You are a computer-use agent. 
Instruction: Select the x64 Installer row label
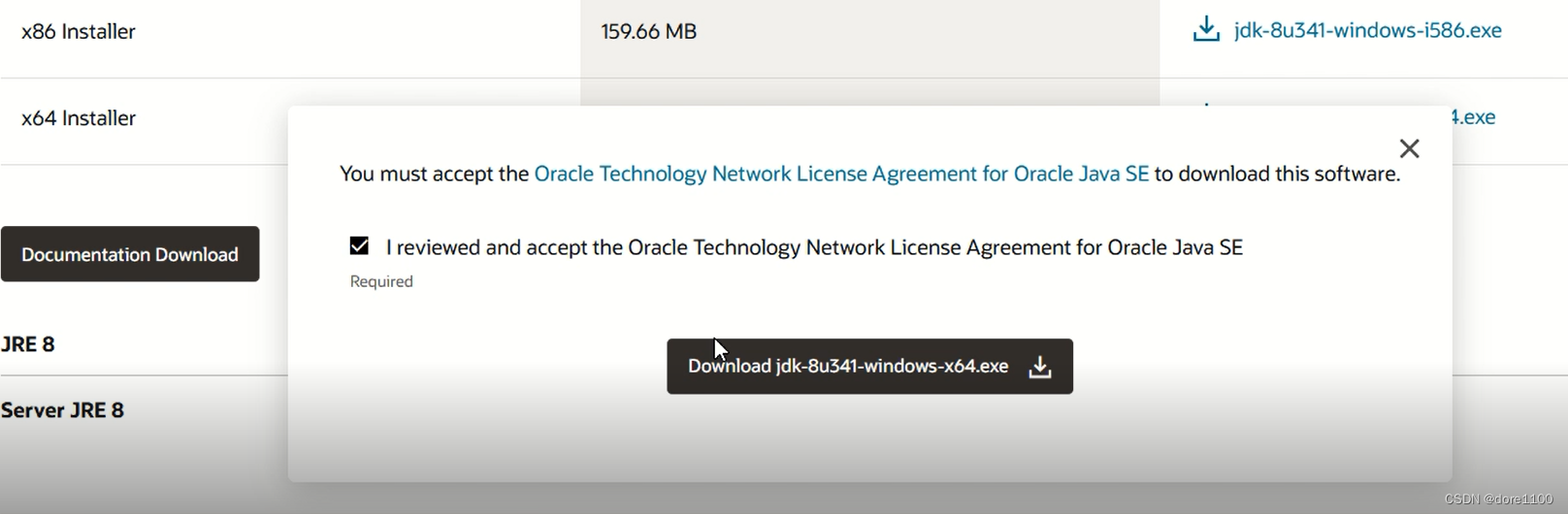click(79, 117)
